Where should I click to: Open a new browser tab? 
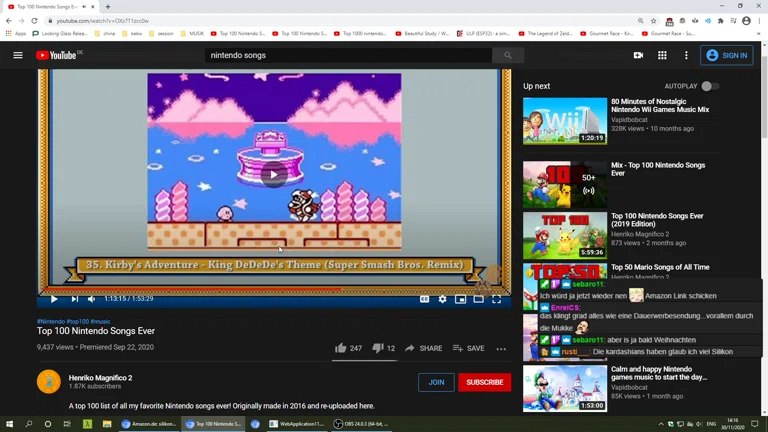(x=108, y=7)
